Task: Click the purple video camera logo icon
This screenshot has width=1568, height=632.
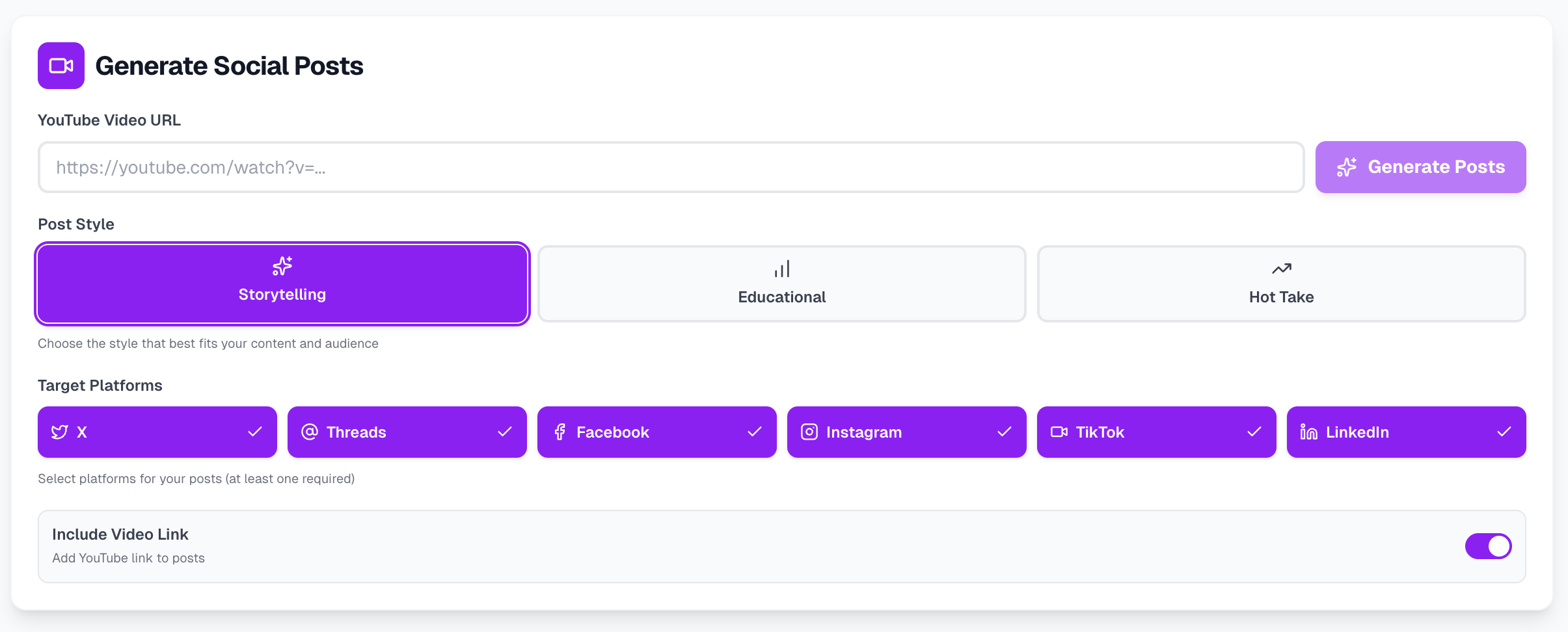Action: pyautogui.click(x=61, y=66)
